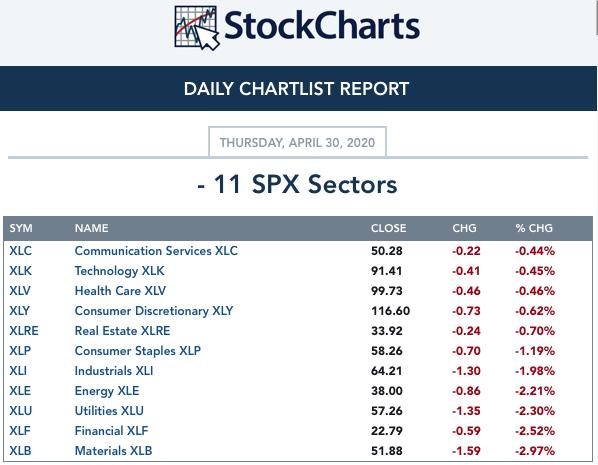The width and height of the screenshot is (598, 465).
Task: Open the XLY symbol link
Action: 19,311
